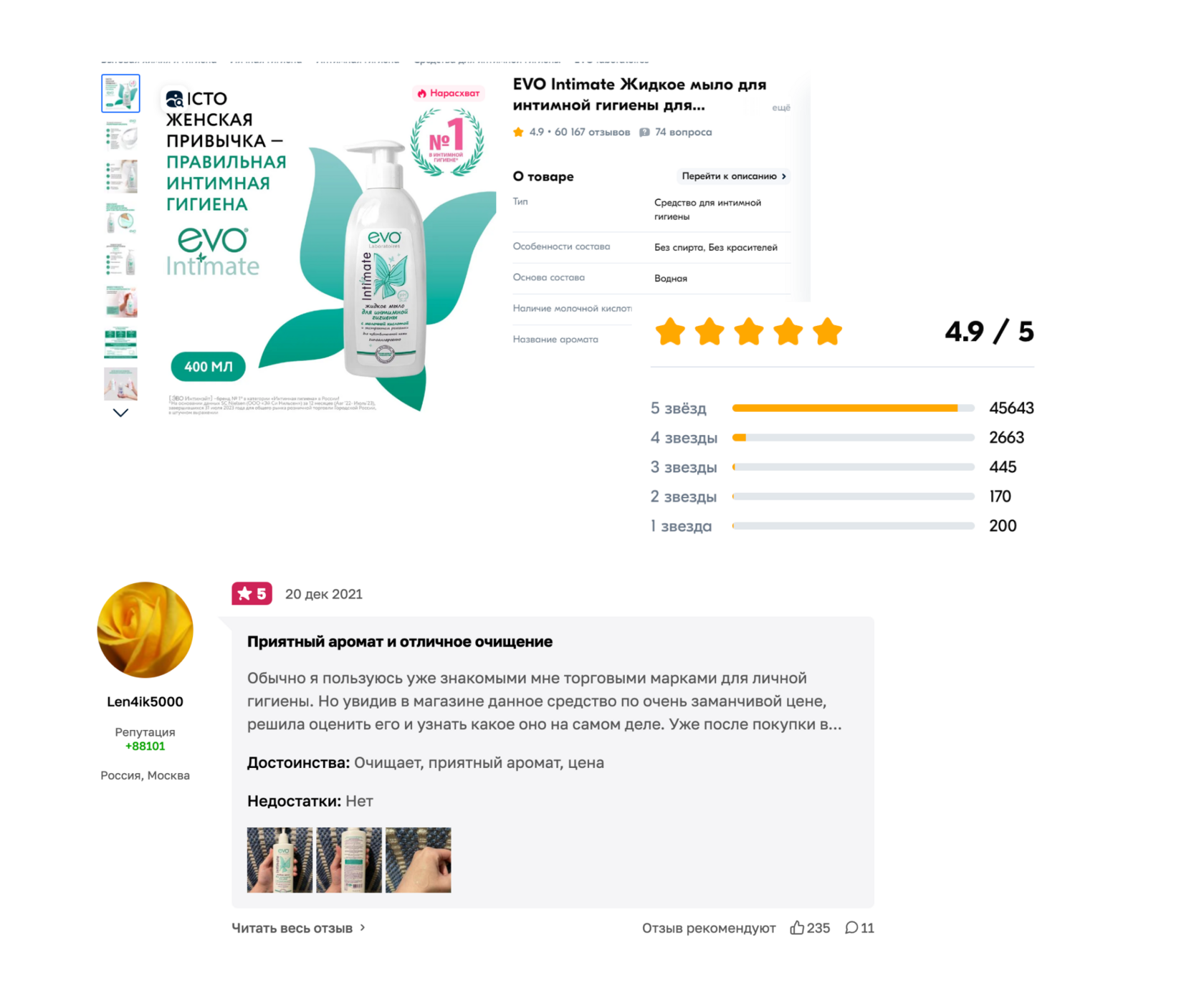Click the №1 laurel award badge
The height and width of the screenshot is (998, 1204).
pyautogui.click(x=446, y=141)
